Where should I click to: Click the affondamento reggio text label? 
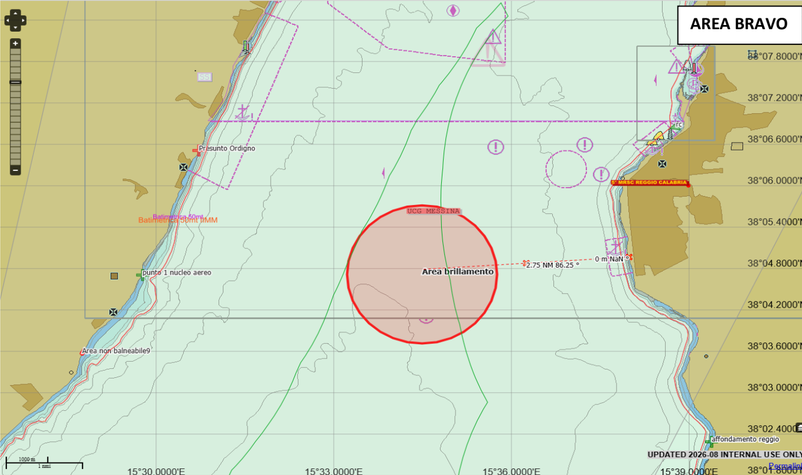pyautogui.click(x=746, y=439)
